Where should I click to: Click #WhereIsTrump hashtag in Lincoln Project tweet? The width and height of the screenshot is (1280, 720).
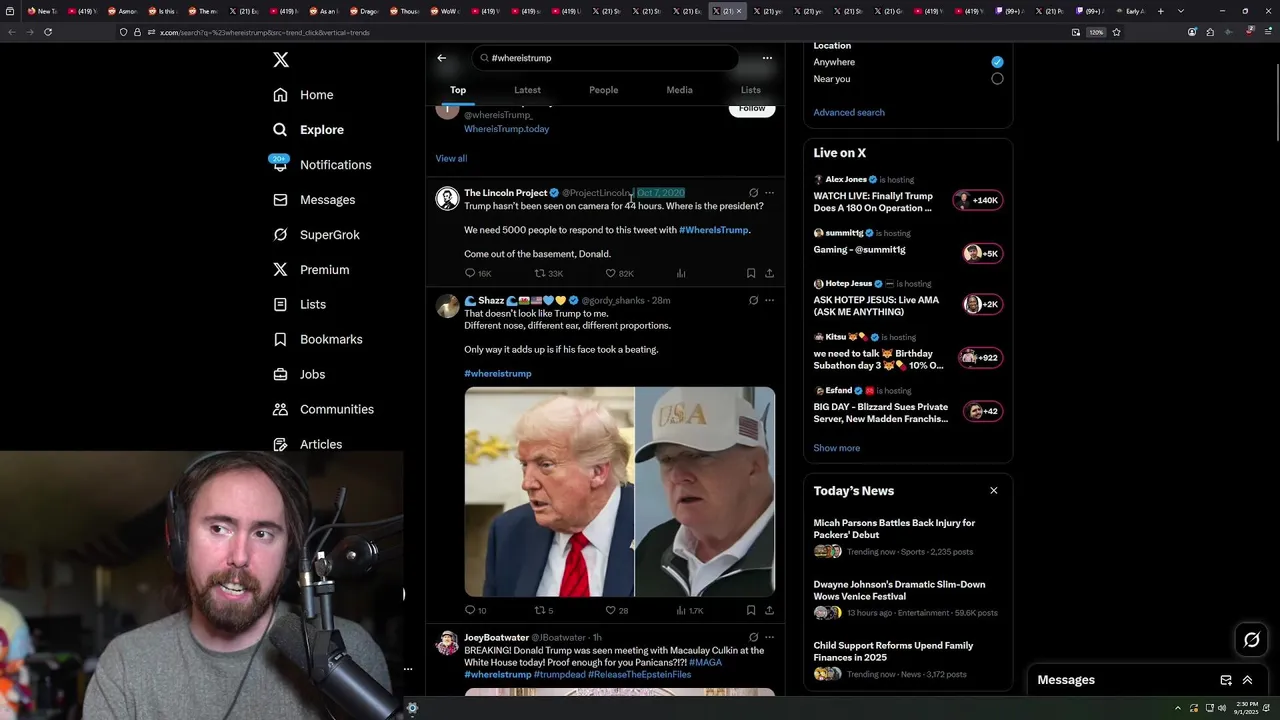click(714, 230)
